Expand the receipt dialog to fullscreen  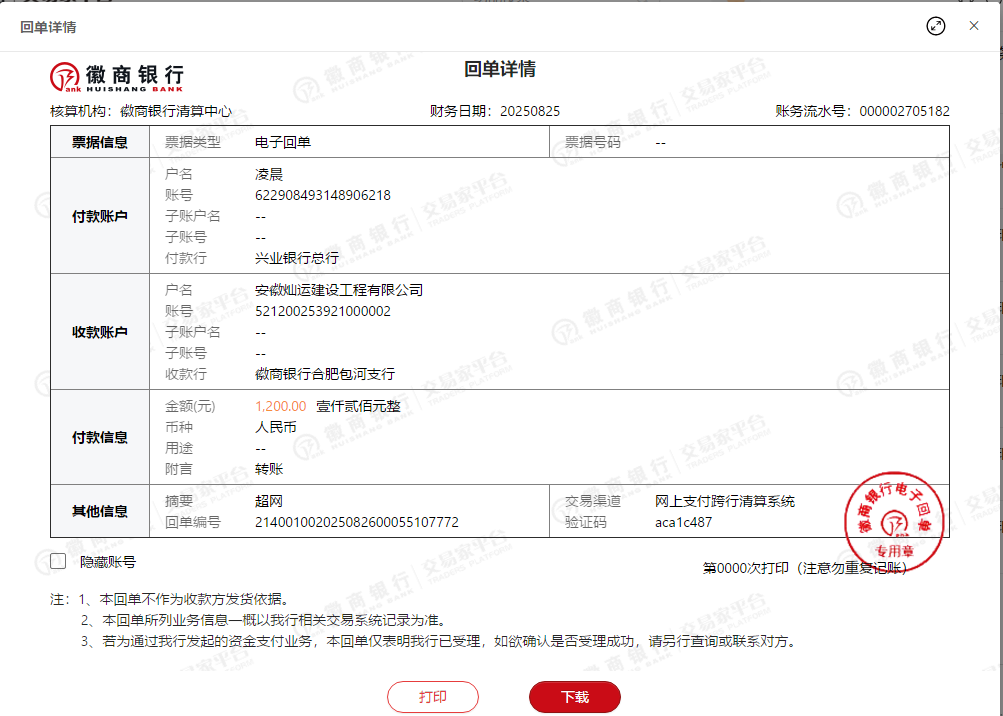pyautogui.click(x=936, y=26)
